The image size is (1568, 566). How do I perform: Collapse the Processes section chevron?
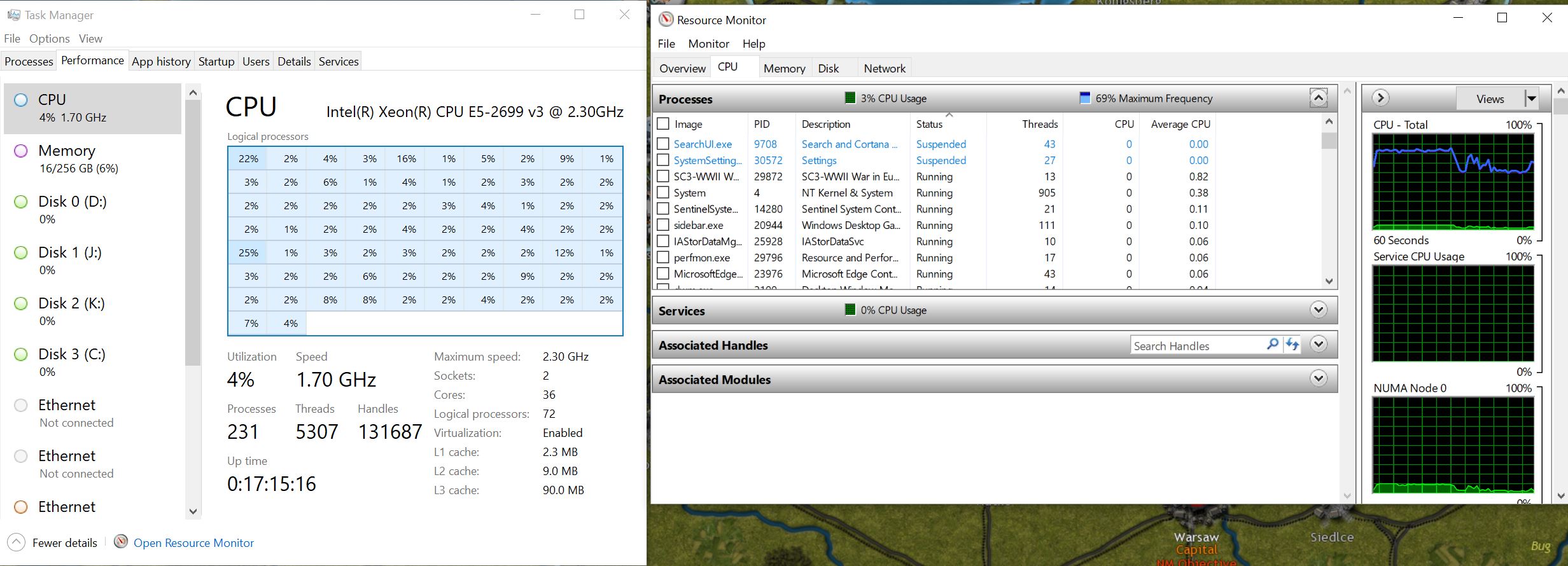[1319, 98]
